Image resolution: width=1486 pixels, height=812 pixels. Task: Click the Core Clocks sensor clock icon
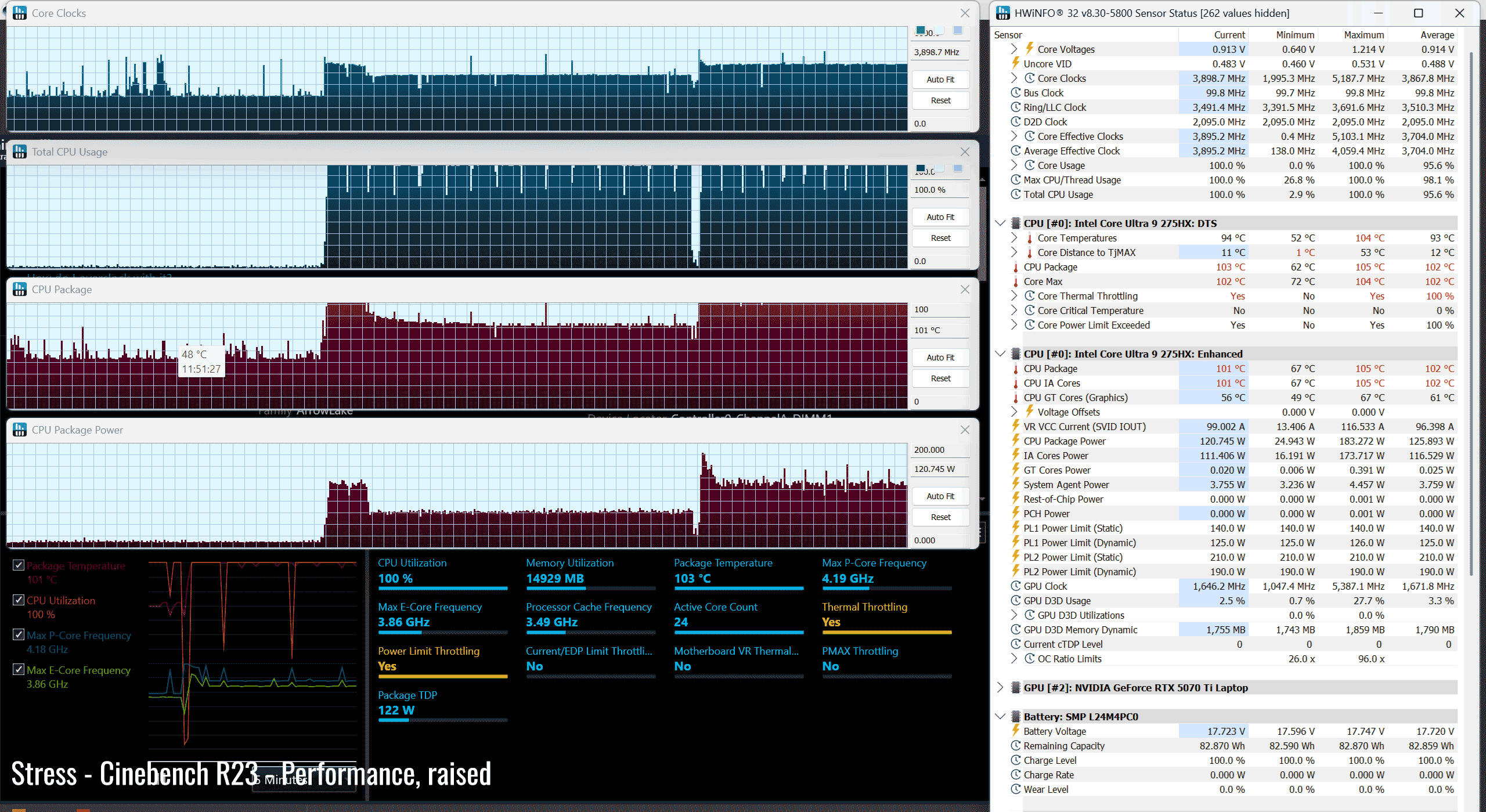point(1029,78)
